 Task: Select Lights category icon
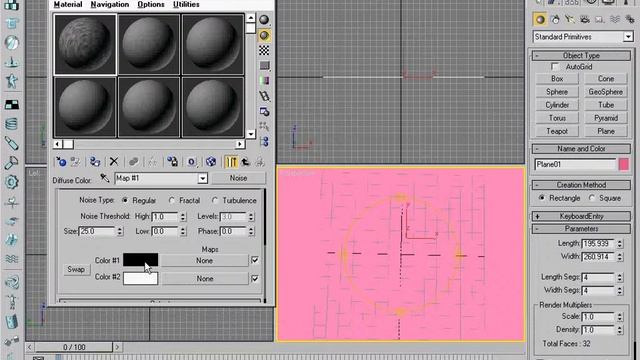coord(570,20)
